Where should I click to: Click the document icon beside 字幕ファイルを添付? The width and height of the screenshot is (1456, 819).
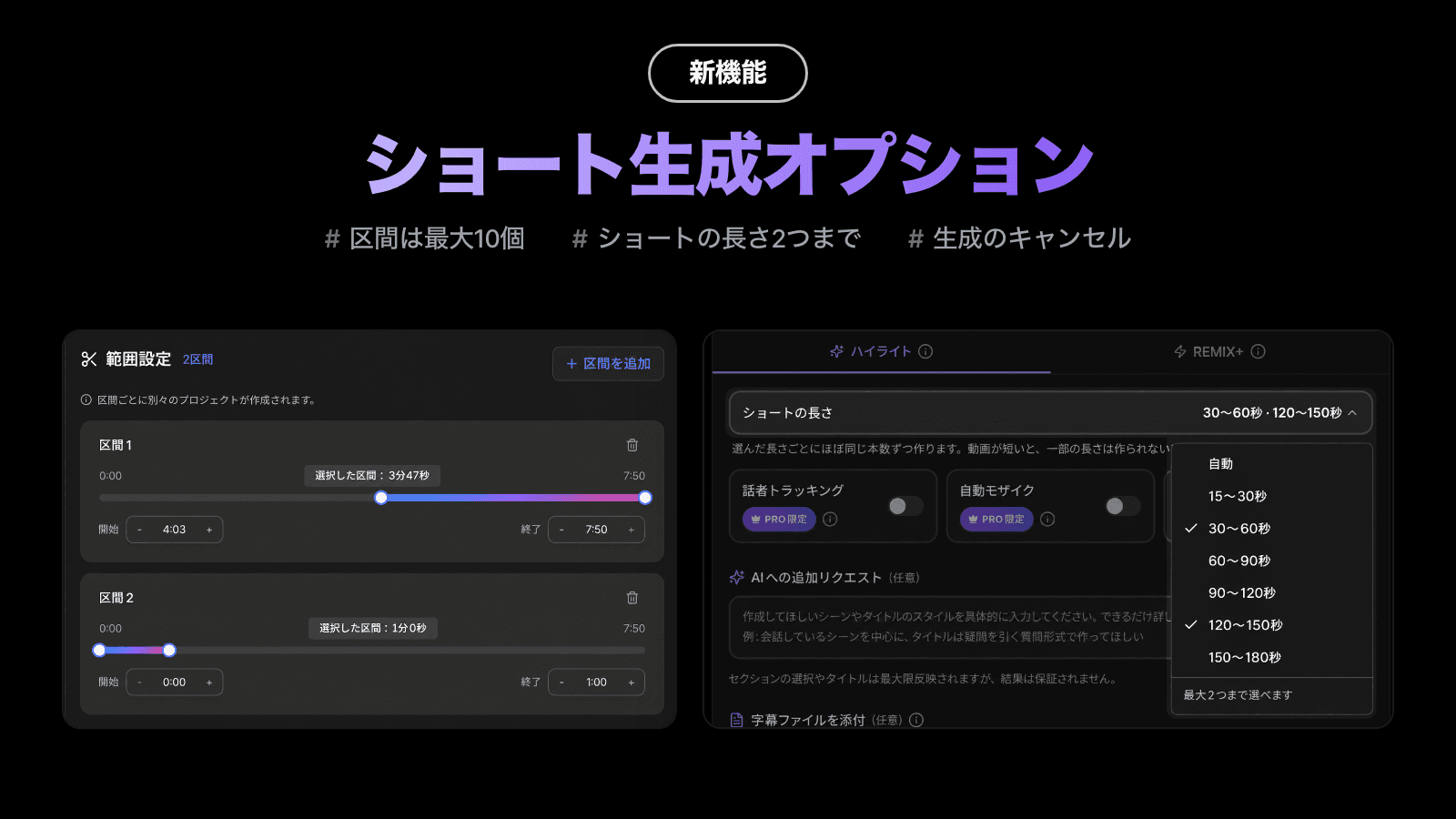point(737,720)
